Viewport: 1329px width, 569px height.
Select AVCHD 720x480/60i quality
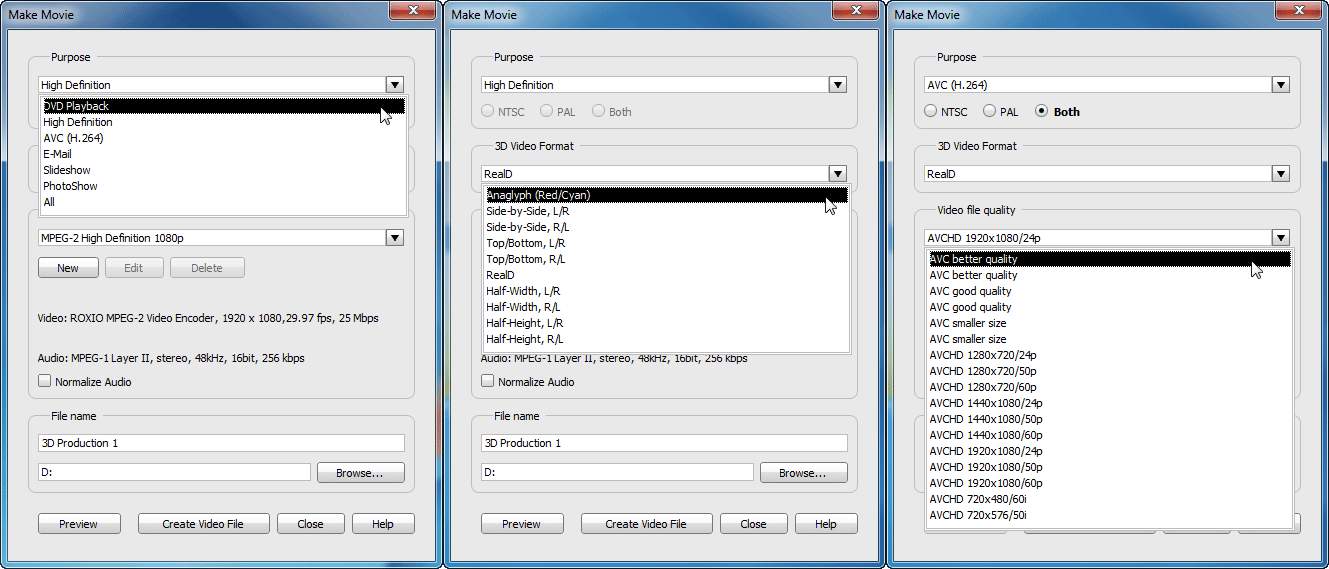[x=1109, y=499]
